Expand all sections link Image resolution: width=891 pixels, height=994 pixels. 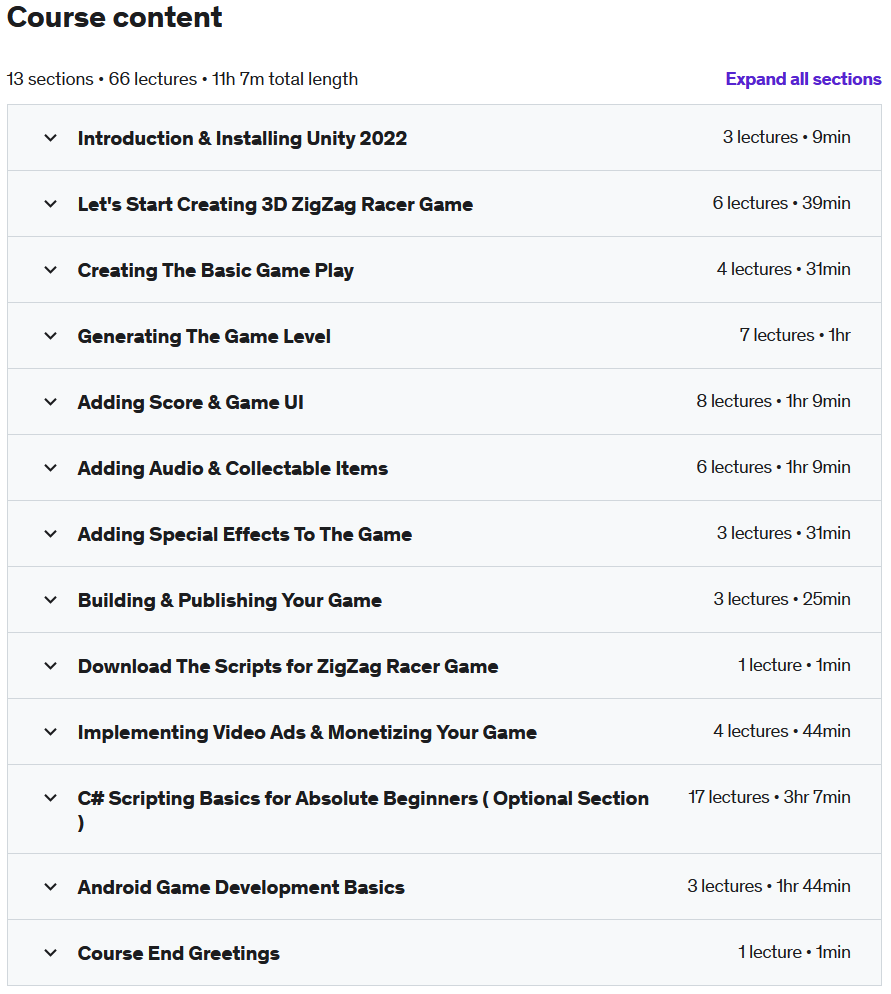[803, 79]
